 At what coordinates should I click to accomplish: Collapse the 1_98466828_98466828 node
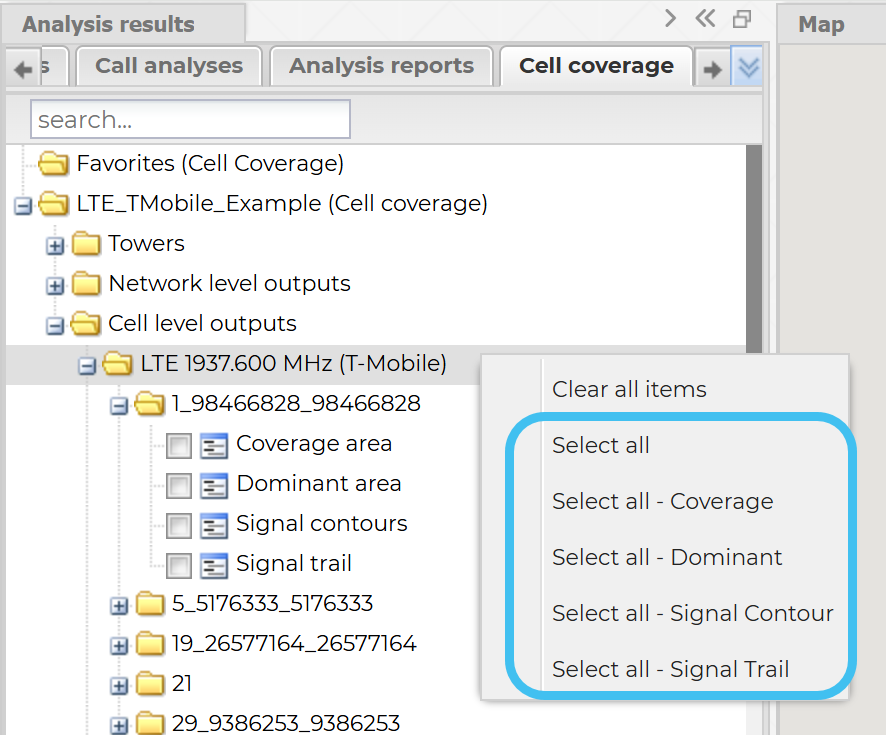pyautogui.click(x=119, y=405)
